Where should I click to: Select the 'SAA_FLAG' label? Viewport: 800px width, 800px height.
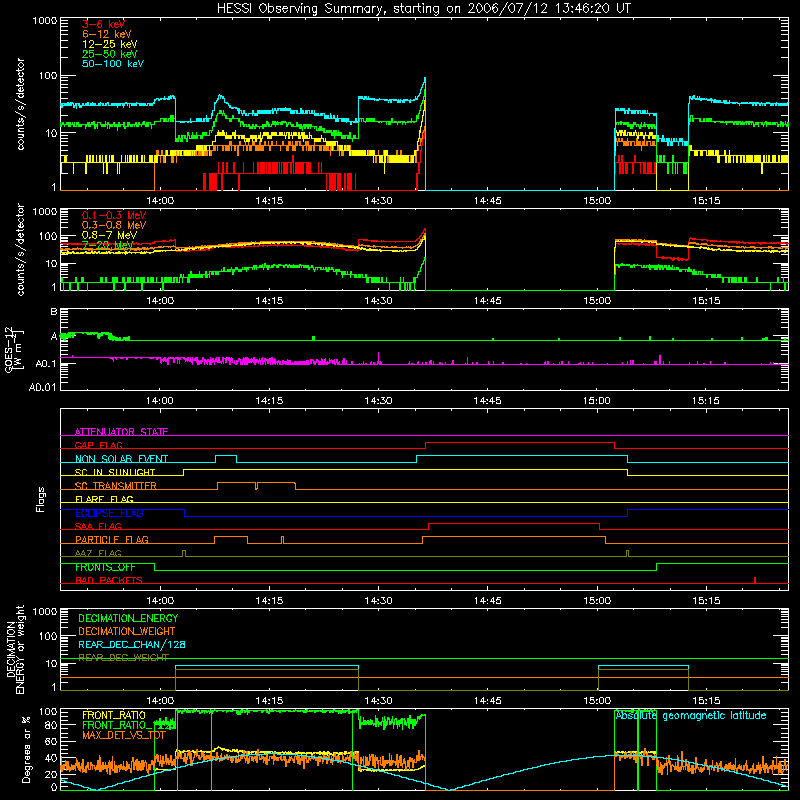click(98, 527)
